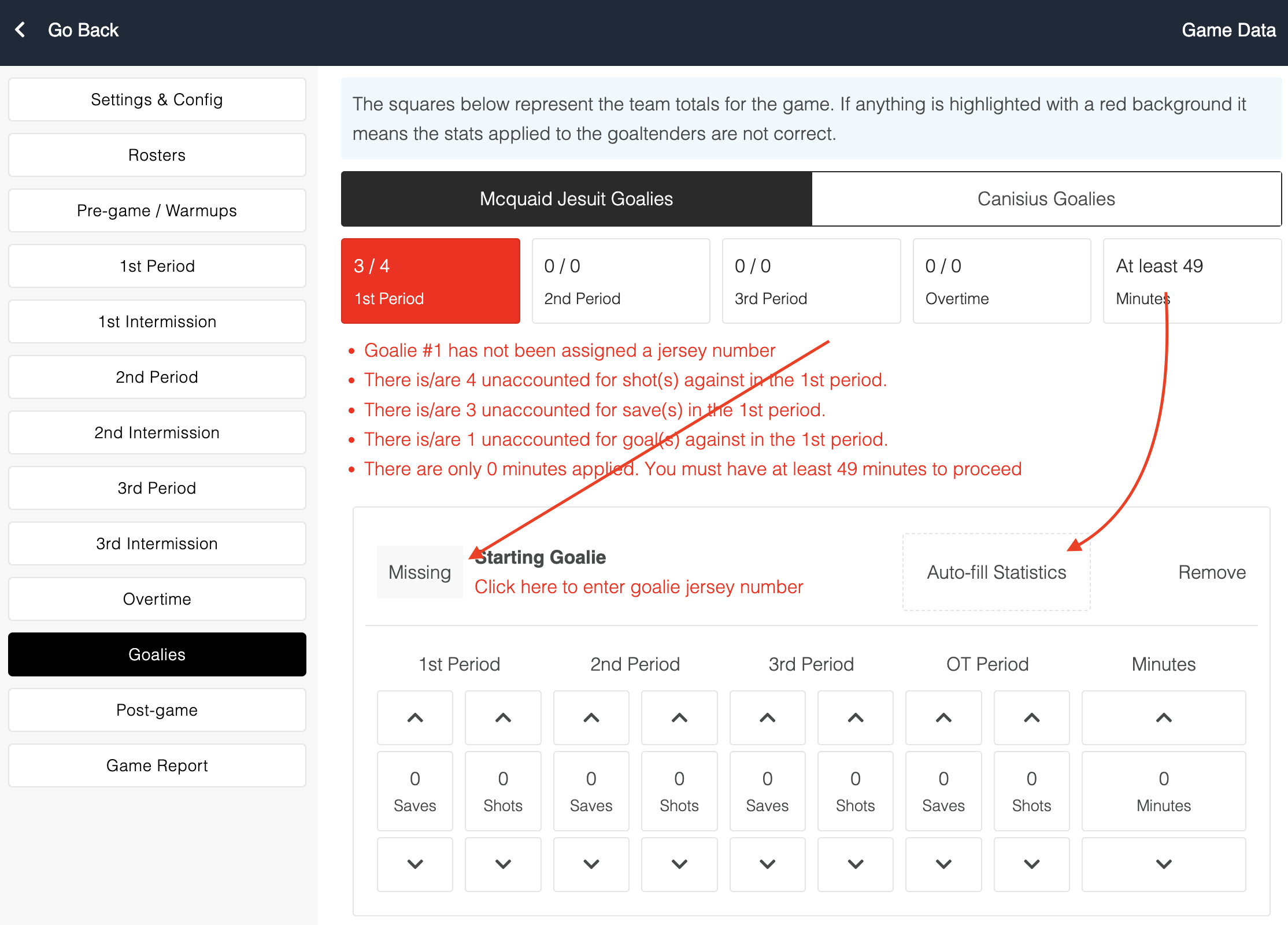
Task: Increase goalie Minutes with up arrow
Action: [x=1163, y=717]
